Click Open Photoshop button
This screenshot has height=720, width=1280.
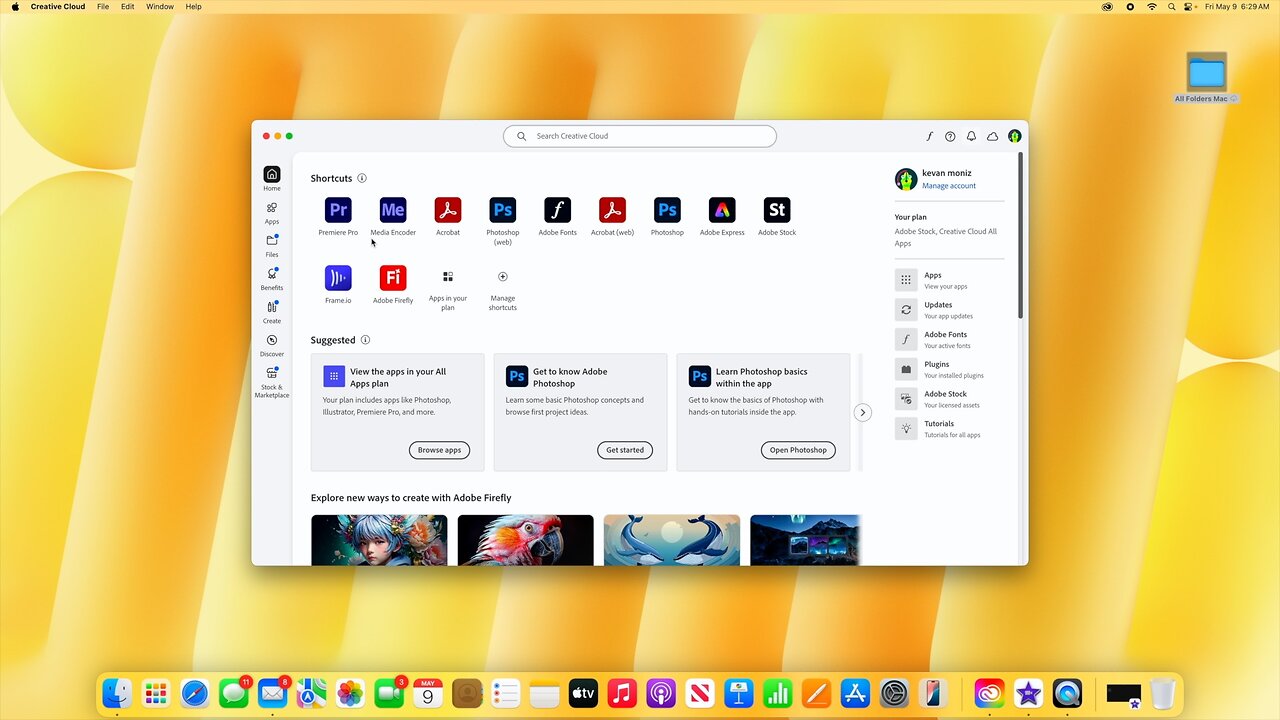(x=798, y=450)
